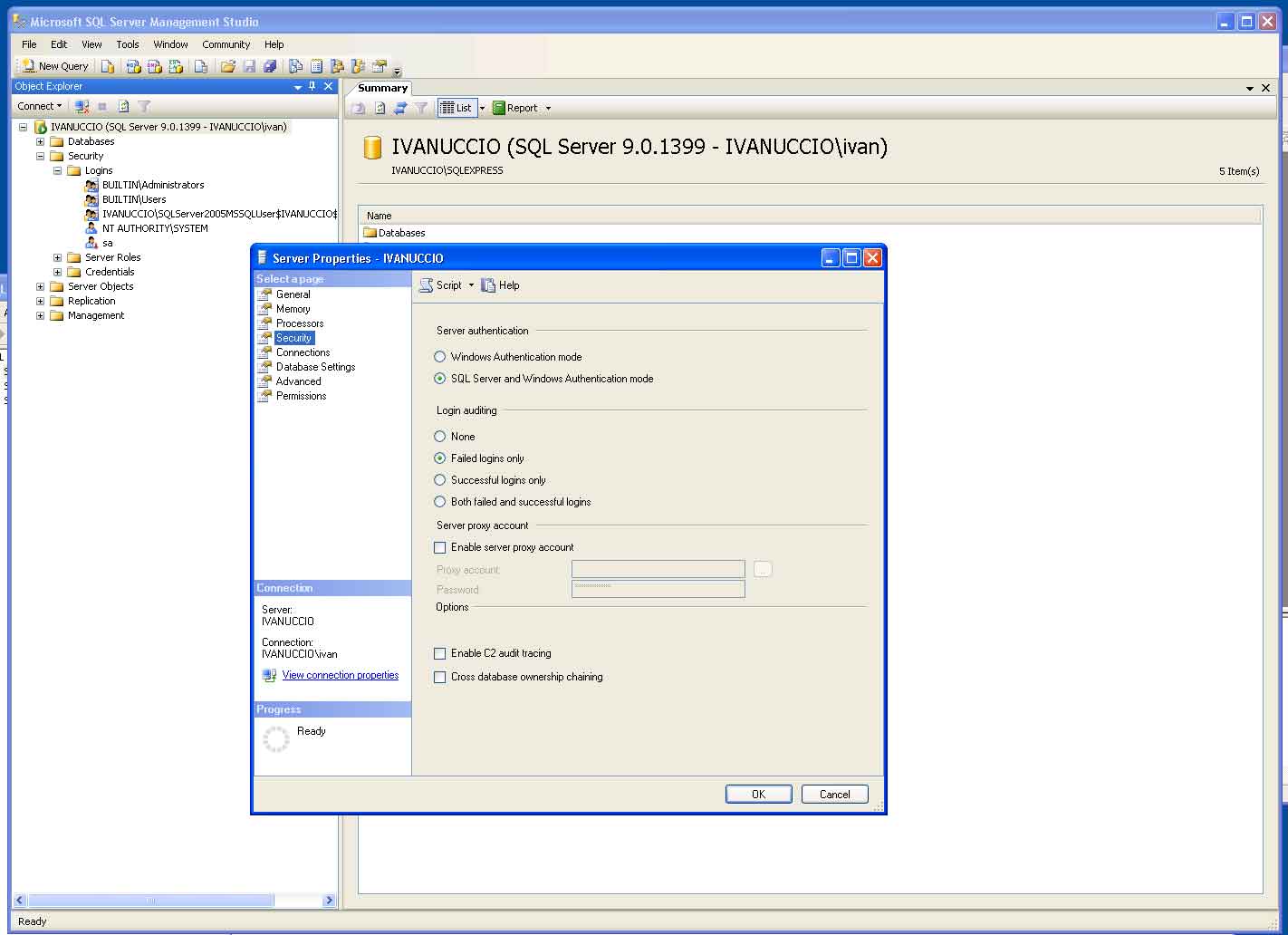Click the Template Explorer toolbar icon
This screenshot has height=935, width=1288.
358,66
